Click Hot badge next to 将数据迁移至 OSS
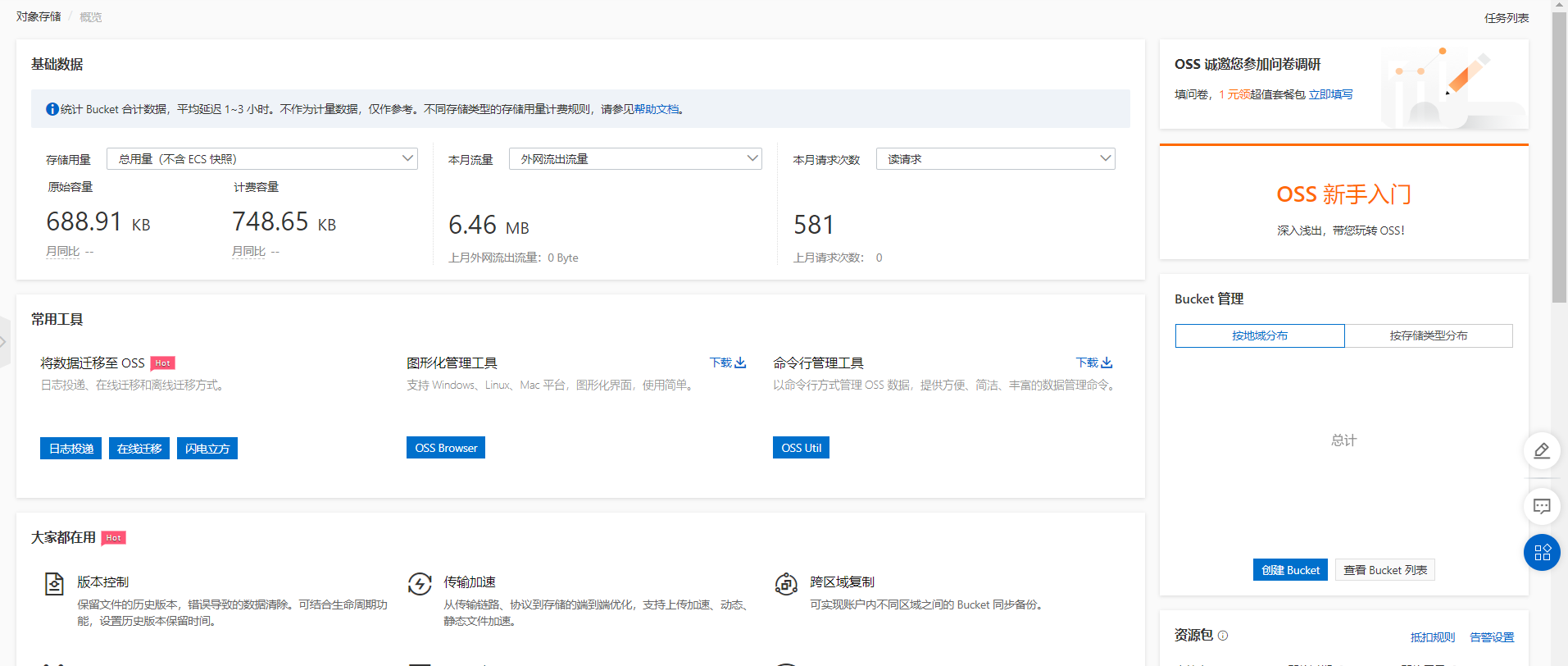 coord(163,363)
